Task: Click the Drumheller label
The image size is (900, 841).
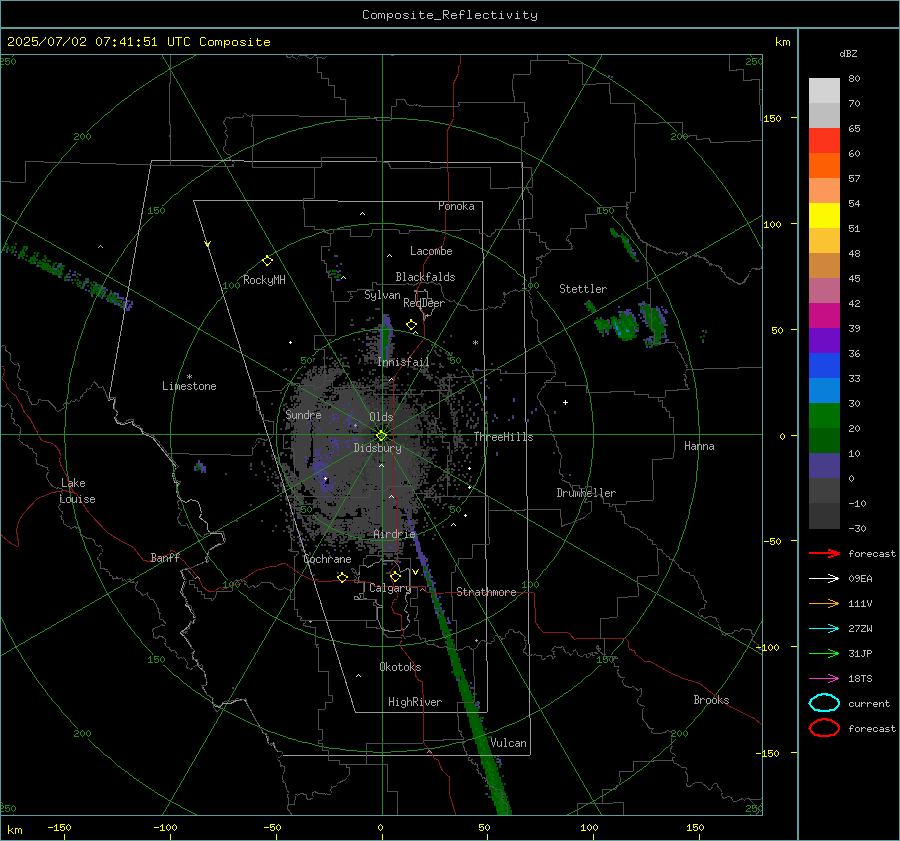Action: 586,493
